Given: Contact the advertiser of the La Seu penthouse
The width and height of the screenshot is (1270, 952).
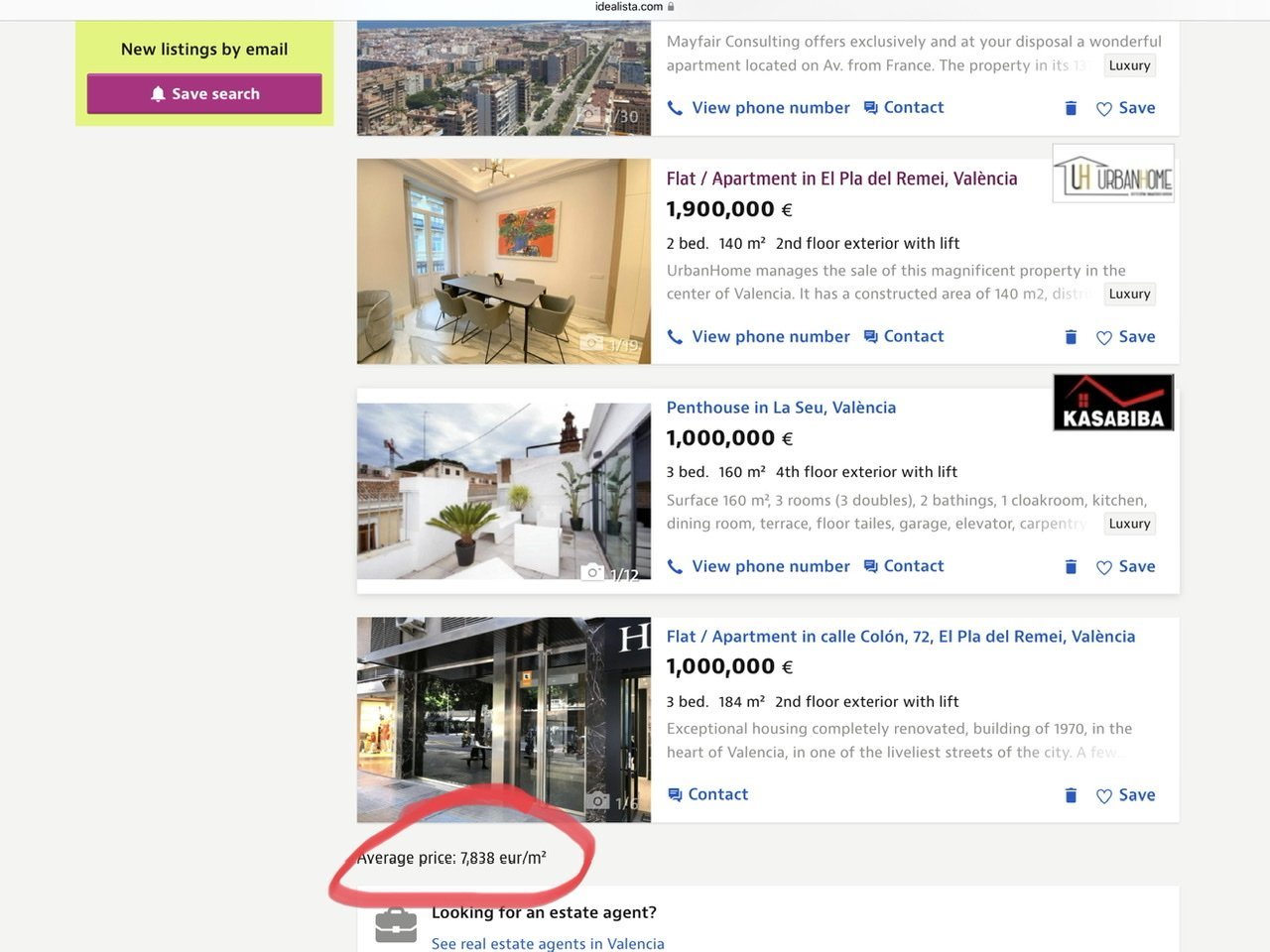Looking at the screenshot, I should [x=904, y=566].
